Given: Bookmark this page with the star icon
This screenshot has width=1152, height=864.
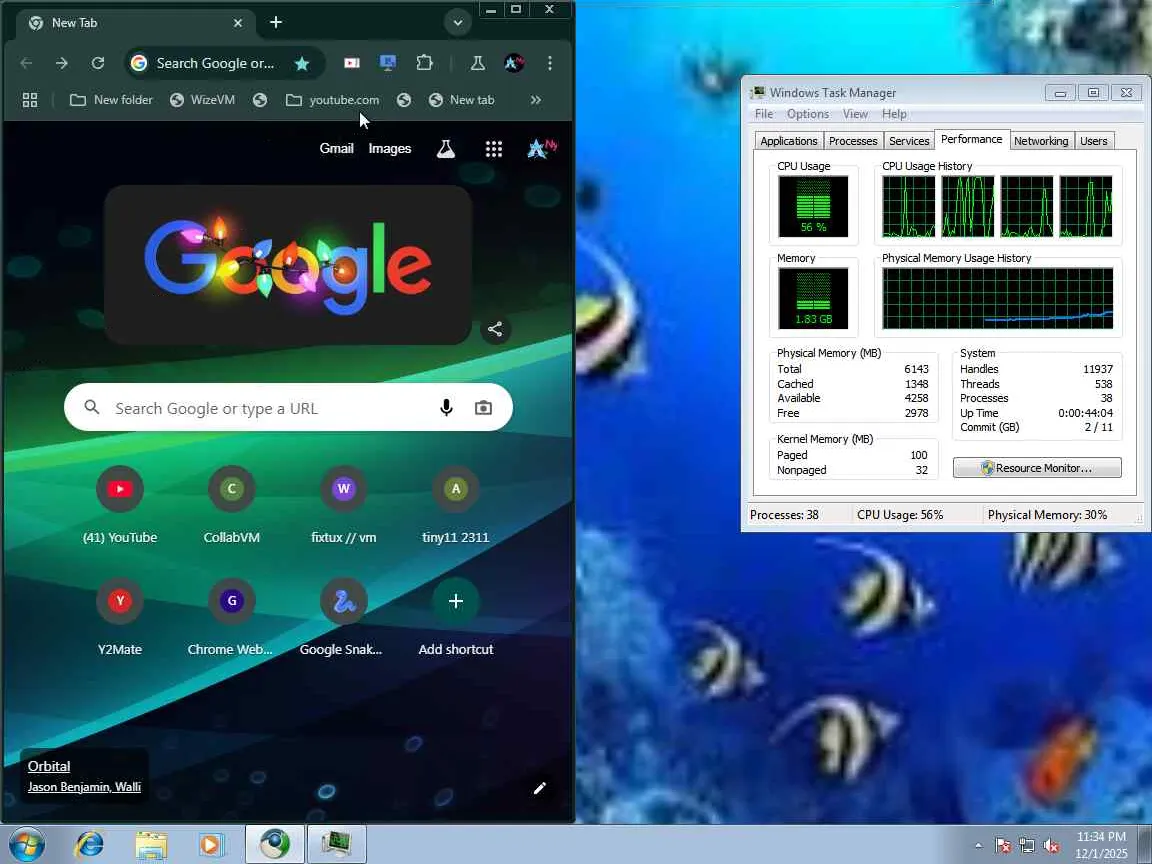Looking at the screenshot, I should (301, 64).
